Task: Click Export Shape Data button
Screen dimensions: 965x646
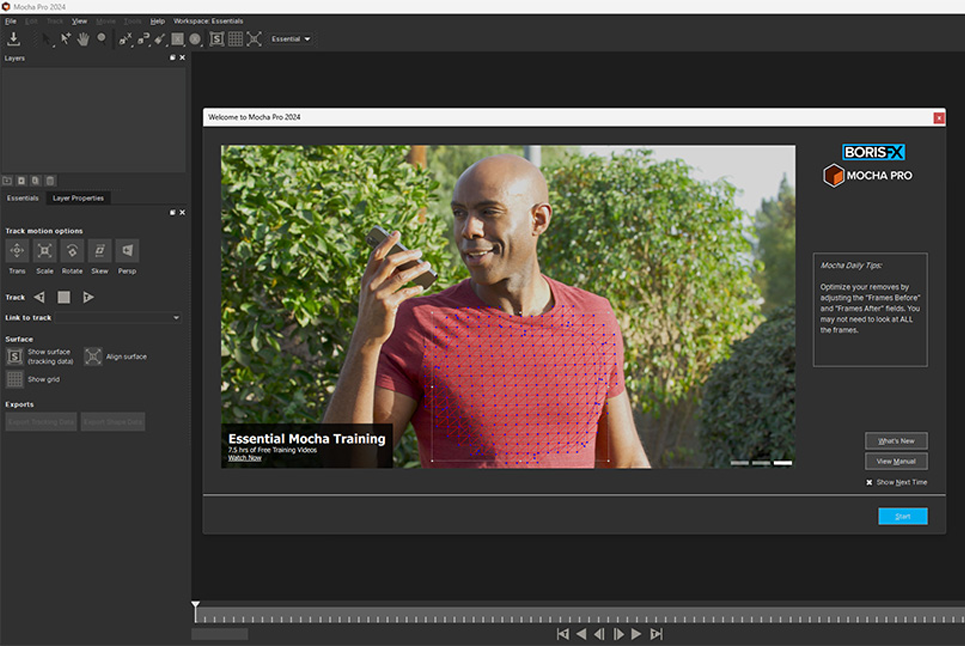Action: tap(113, 422)
